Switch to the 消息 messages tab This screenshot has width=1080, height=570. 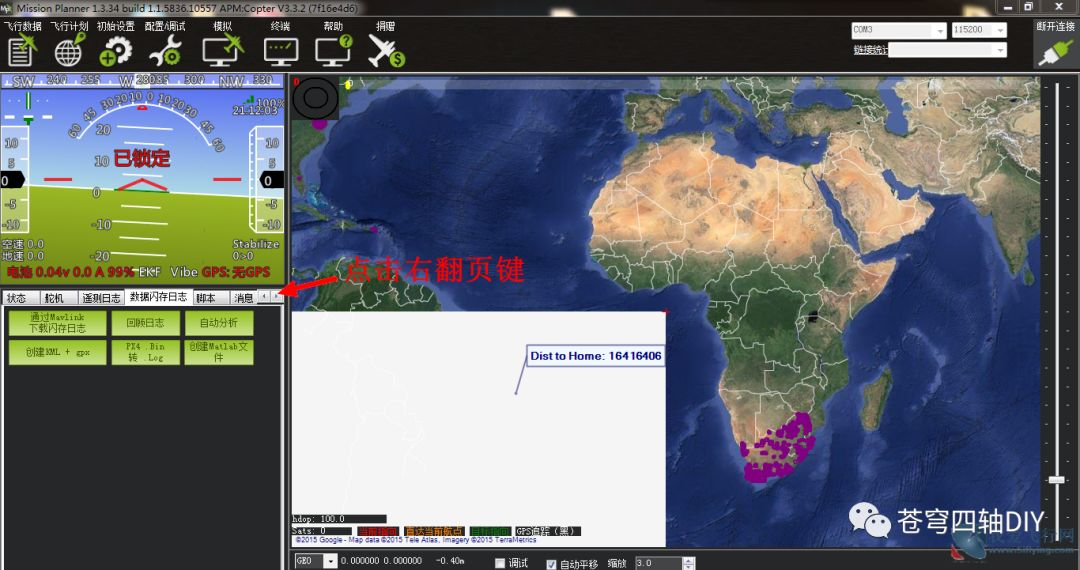(244, 298)
